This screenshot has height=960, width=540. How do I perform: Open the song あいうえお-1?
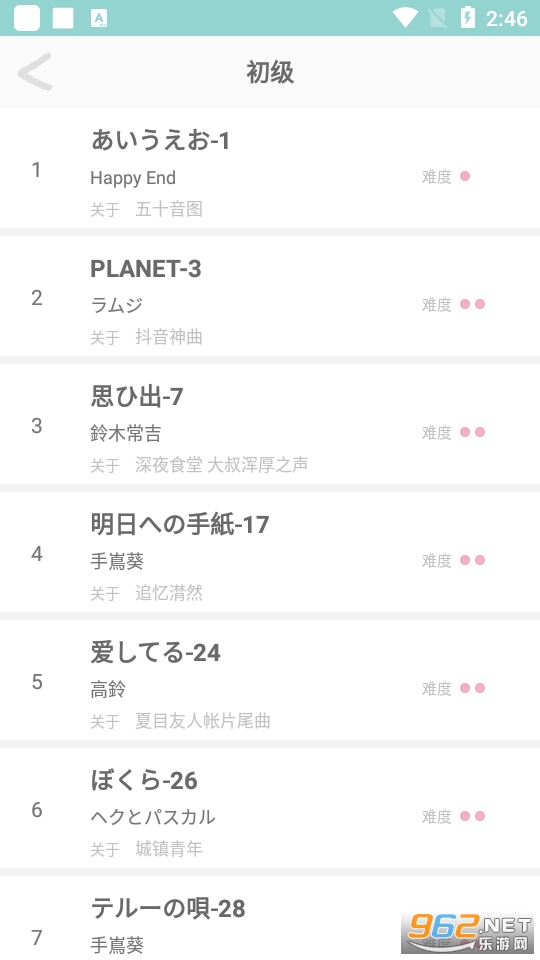270,170
